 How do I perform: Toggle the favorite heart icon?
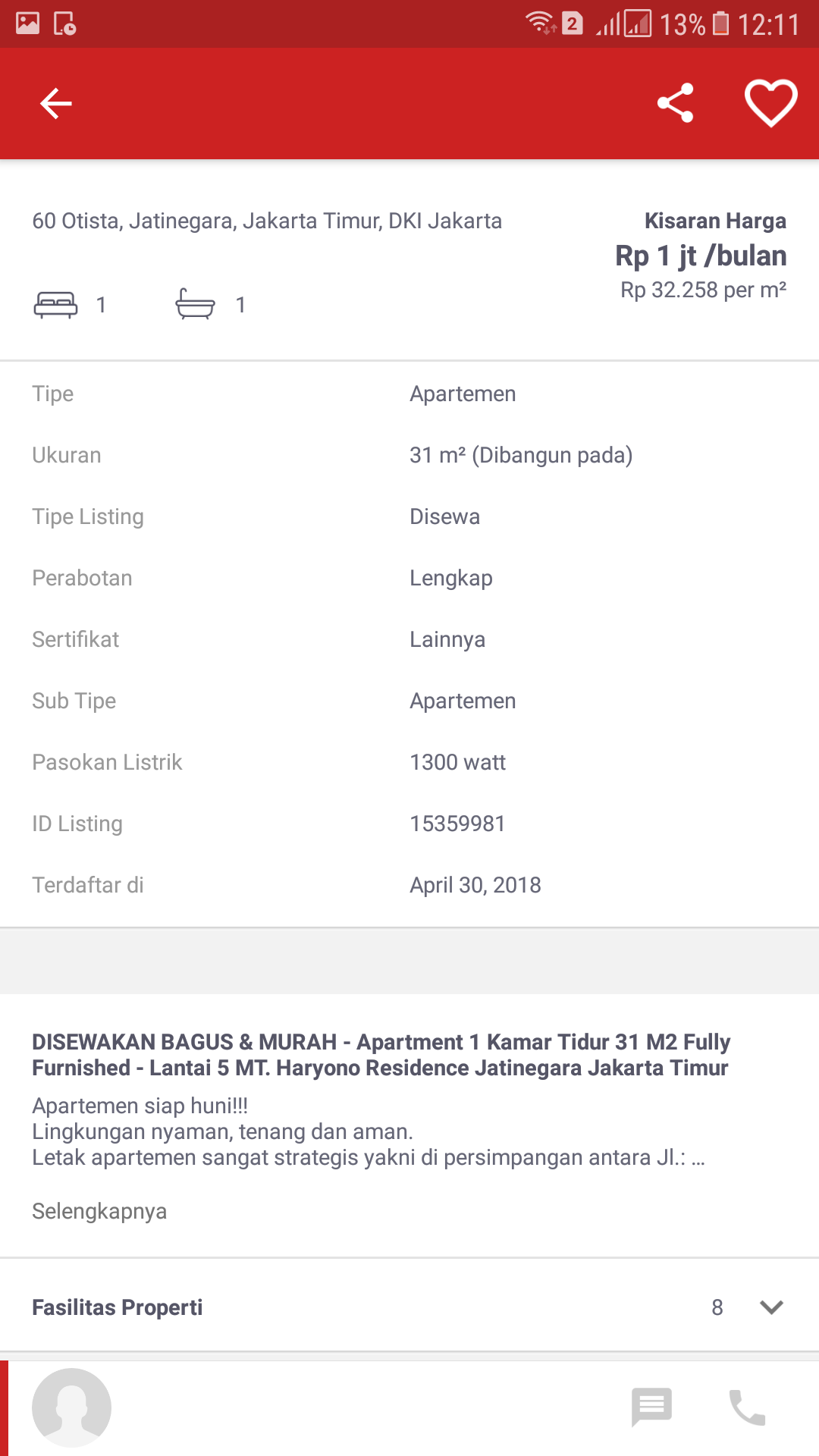770,103
